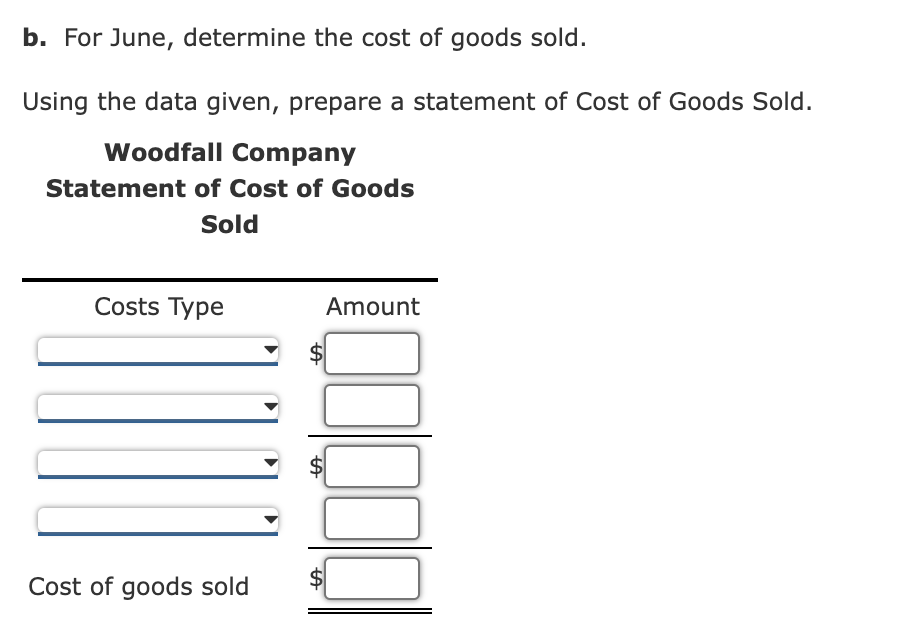This screenshot has height=634, width=906.
Task: Click inside the first Amount input box
Action: tap(371, 352)
